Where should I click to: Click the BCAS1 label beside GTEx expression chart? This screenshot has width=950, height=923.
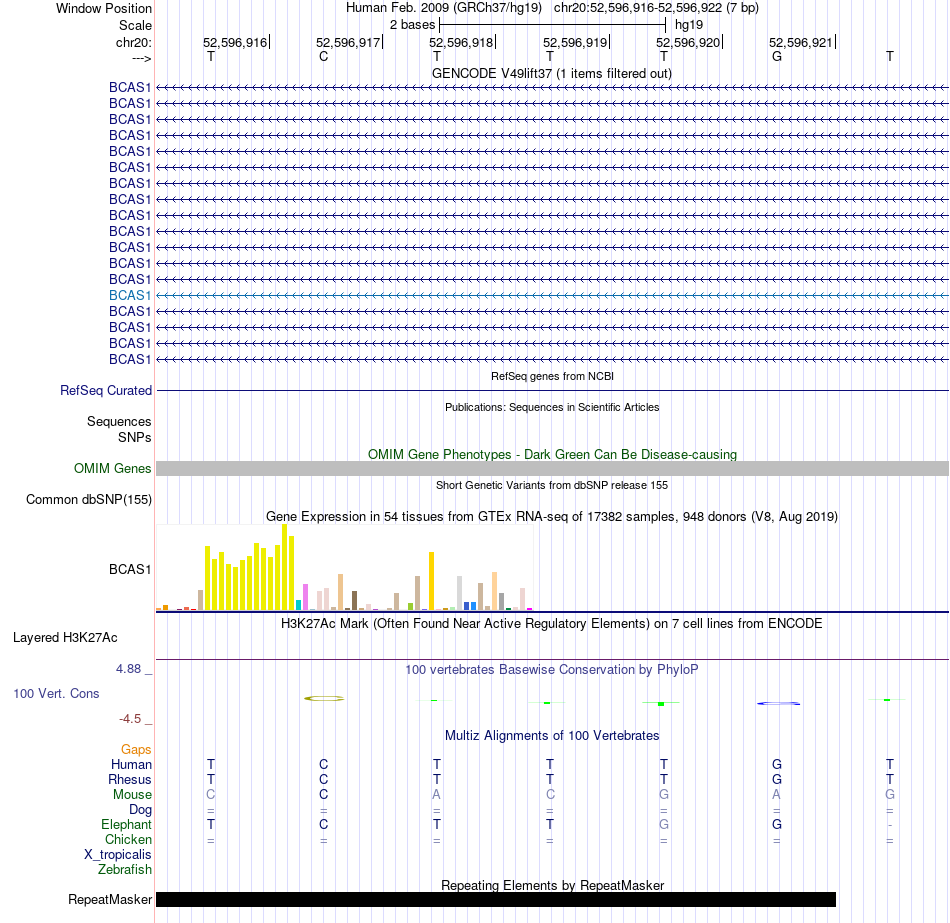(130, 569)
